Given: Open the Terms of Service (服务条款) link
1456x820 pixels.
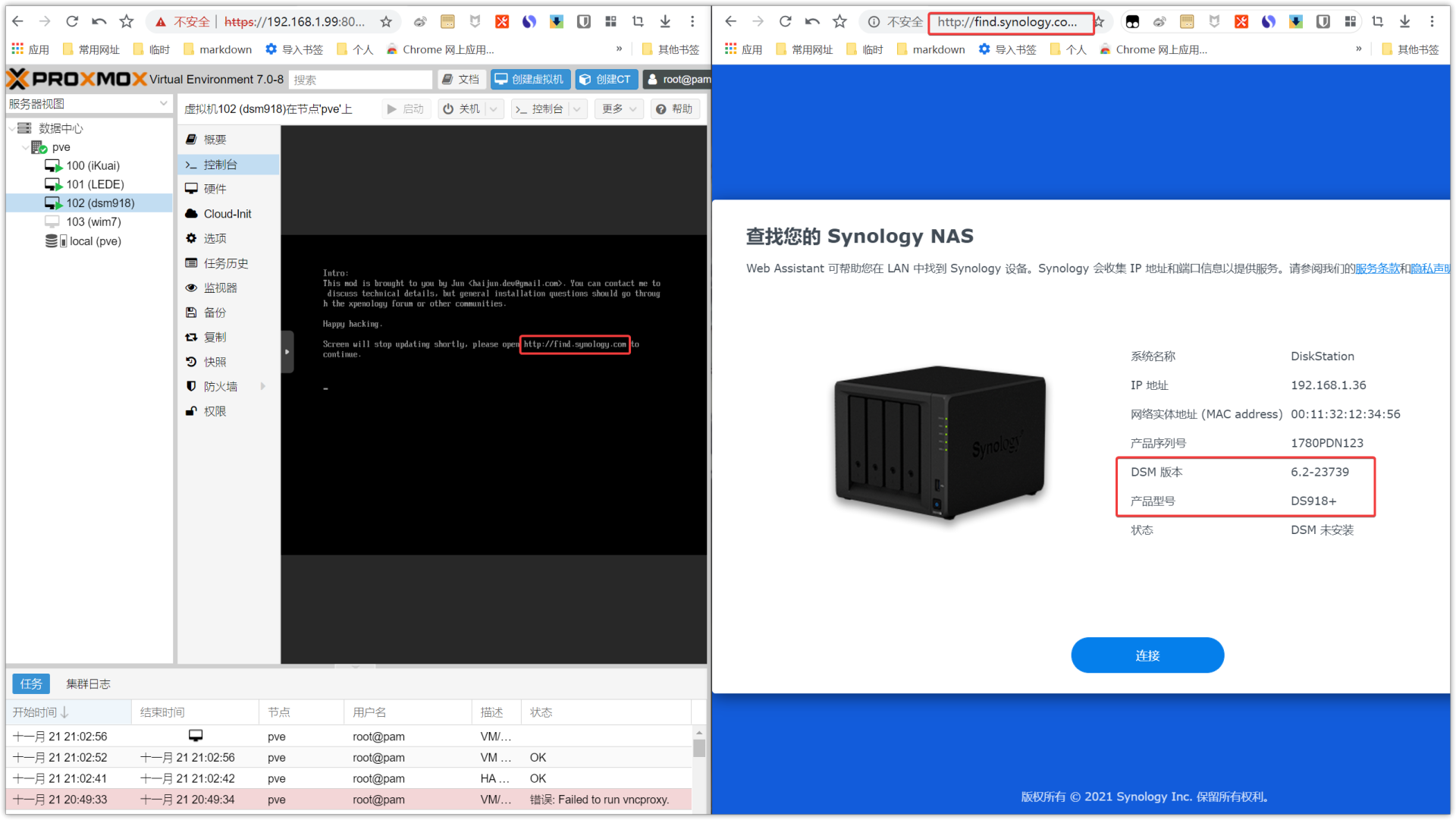Looking at the screenshot, I should [1376, 269].
